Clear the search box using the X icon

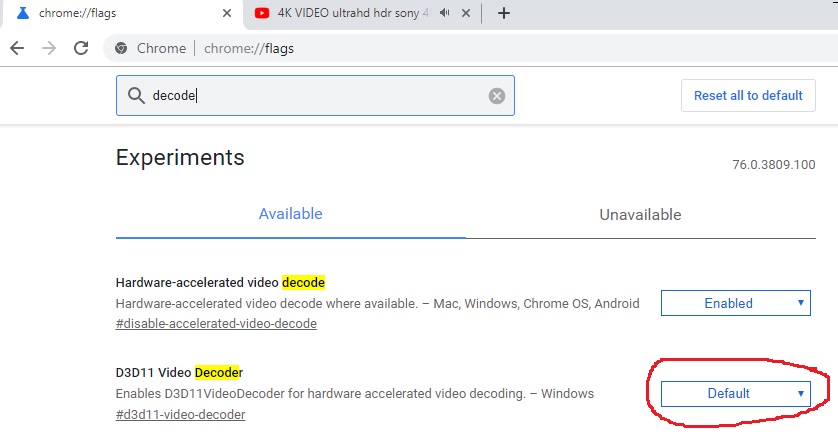(x=496, y=96)
